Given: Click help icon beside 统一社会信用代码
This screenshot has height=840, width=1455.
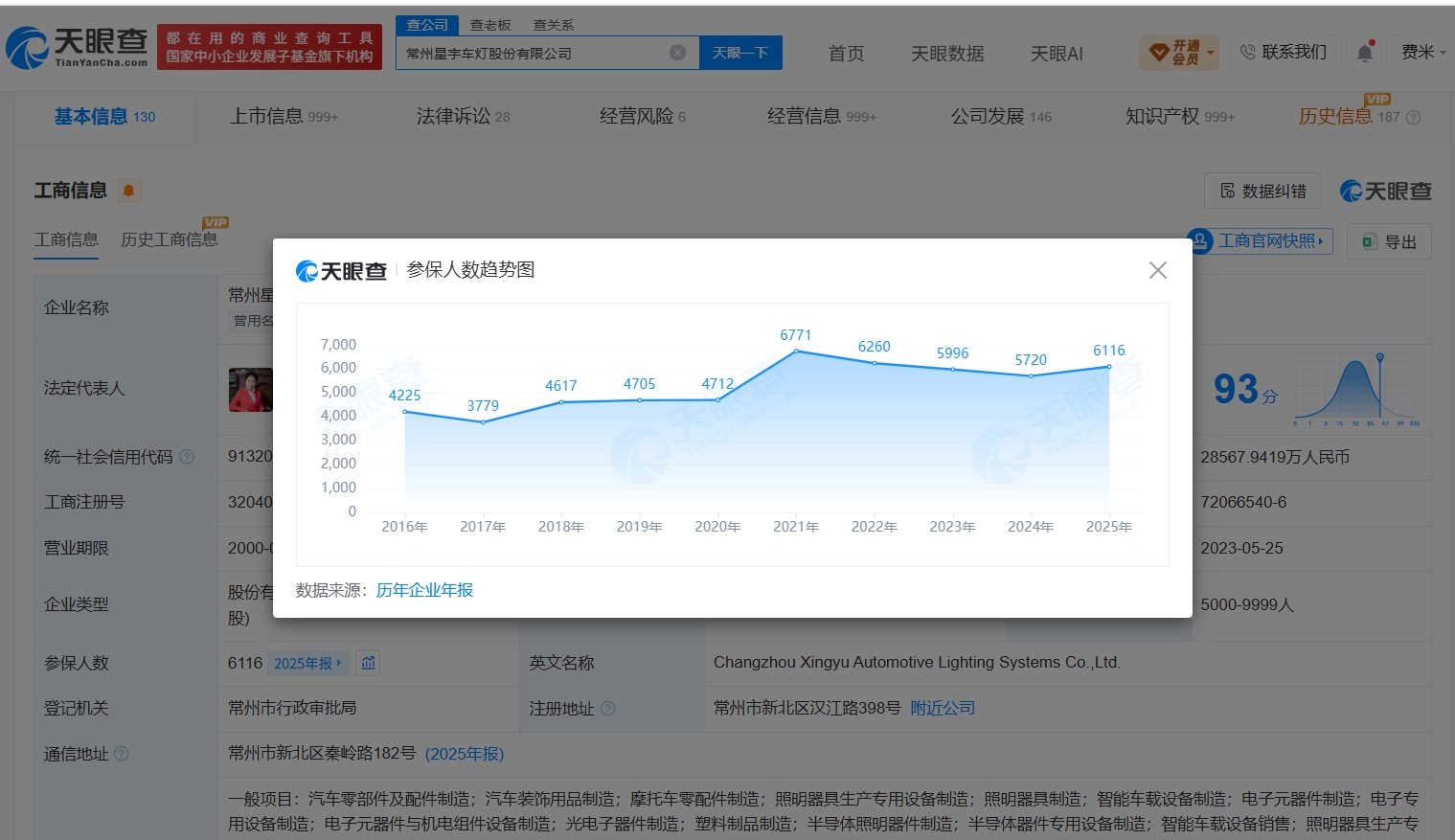Looking at the screenshot, I should [187, 457].
